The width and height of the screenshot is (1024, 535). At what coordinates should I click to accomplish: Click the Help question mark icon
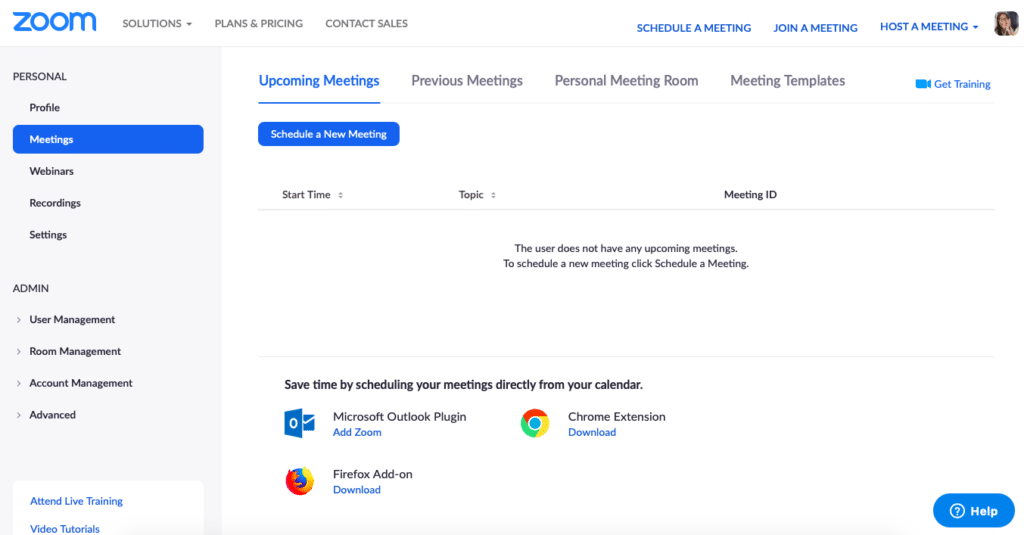(957, 511)
